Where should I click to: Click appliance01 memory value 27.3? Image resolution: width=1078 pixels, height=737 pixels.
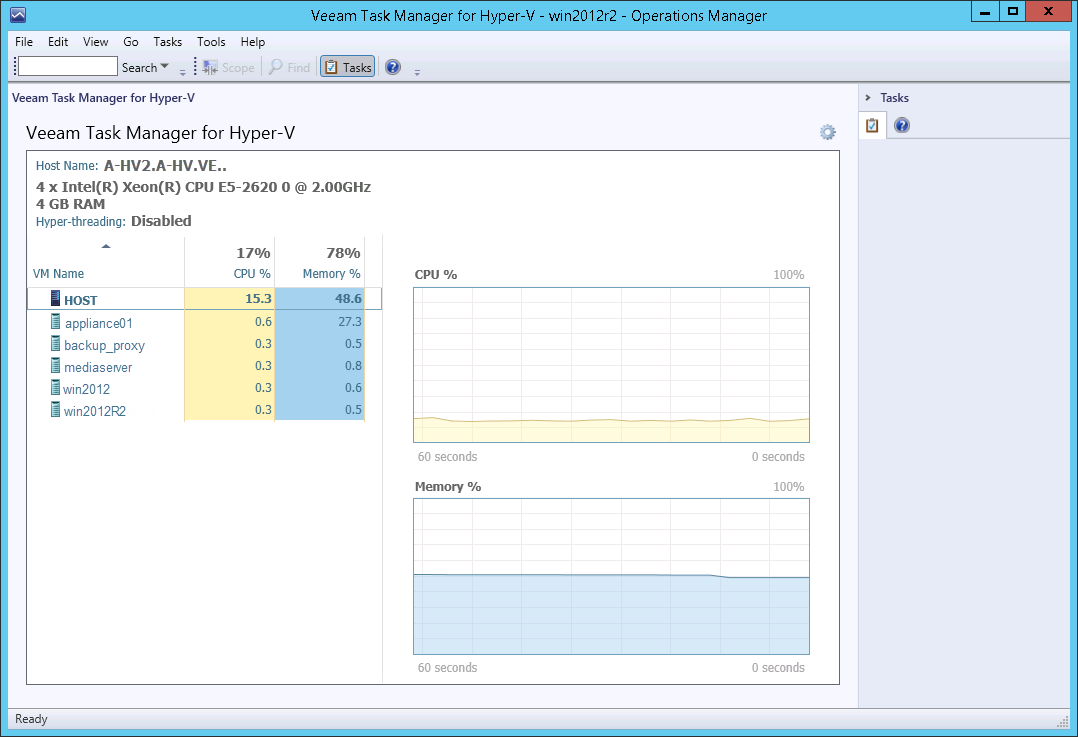(349, 321)
